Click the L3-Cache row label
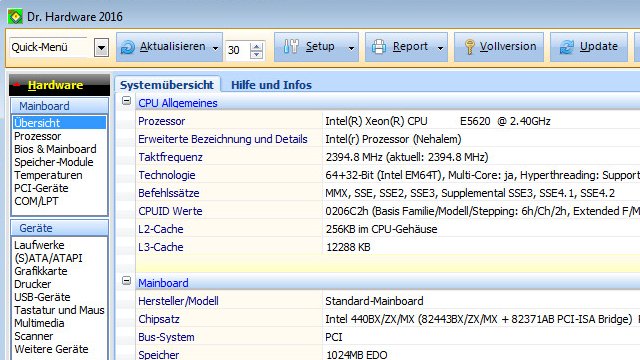The height and width of the screenshot is (360, 640). [160, 247]
